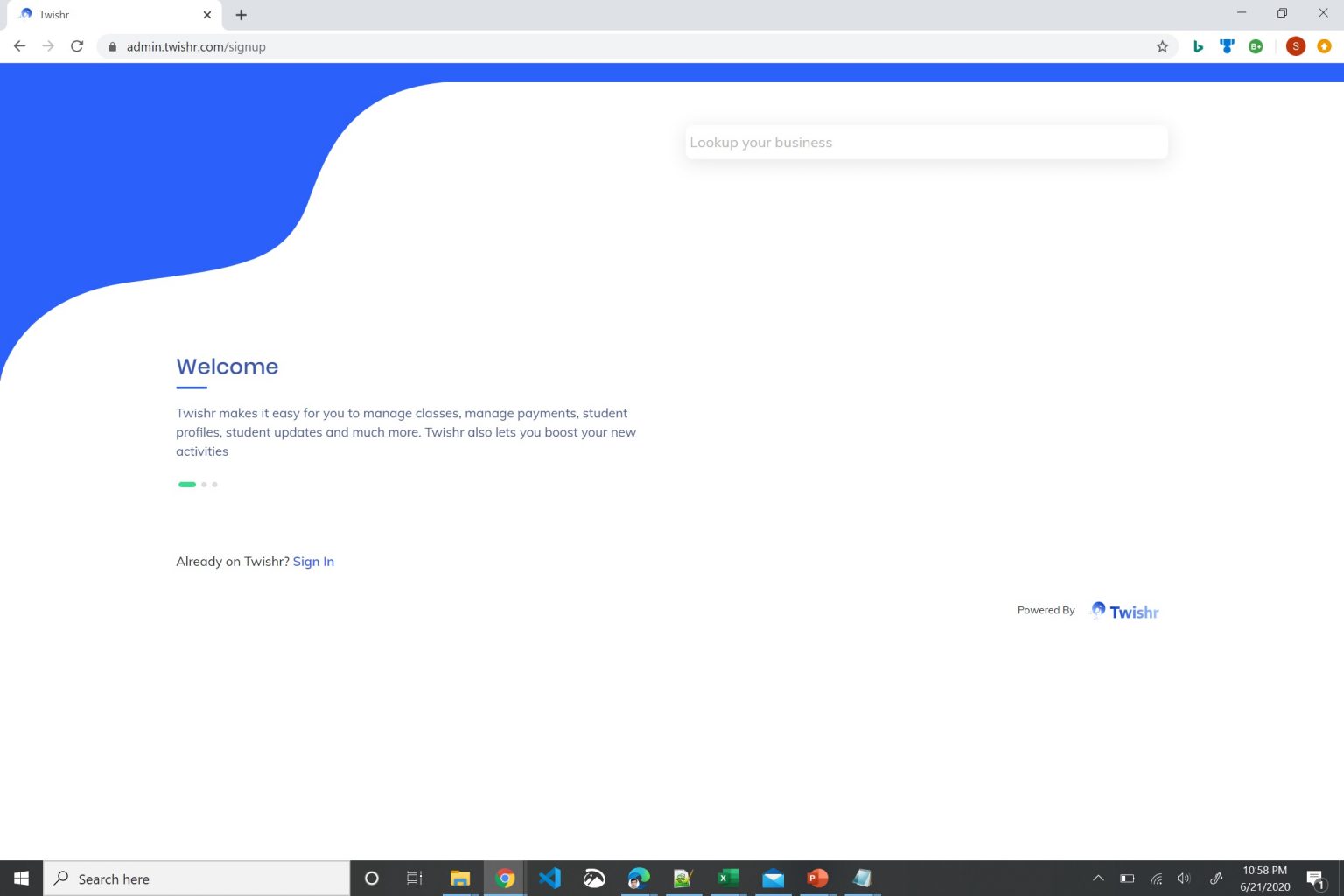1344x896 pixels.
Task: Click the address bar URL
Action: click(196, 47)
